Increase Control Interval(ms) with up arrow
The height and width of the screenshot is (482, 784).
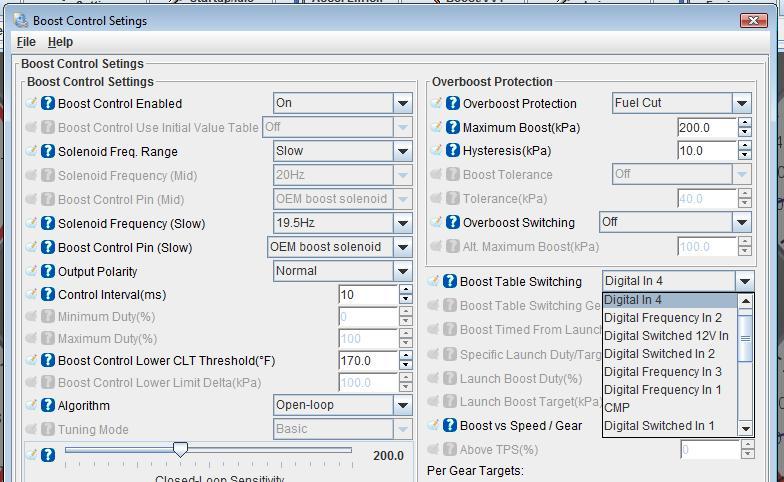click(x=406, y=290)
